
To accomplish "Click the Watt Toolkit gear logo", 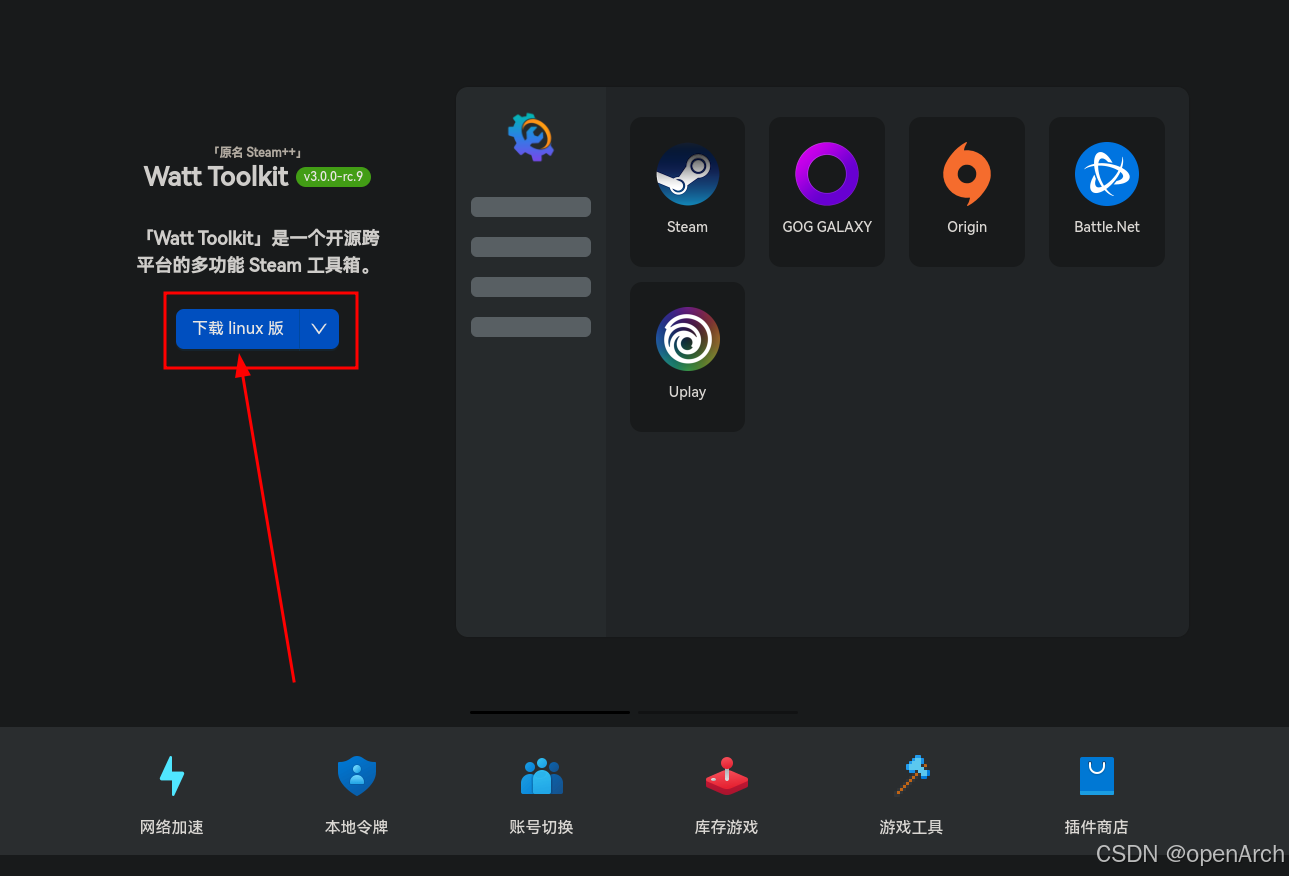I will 531,137.
